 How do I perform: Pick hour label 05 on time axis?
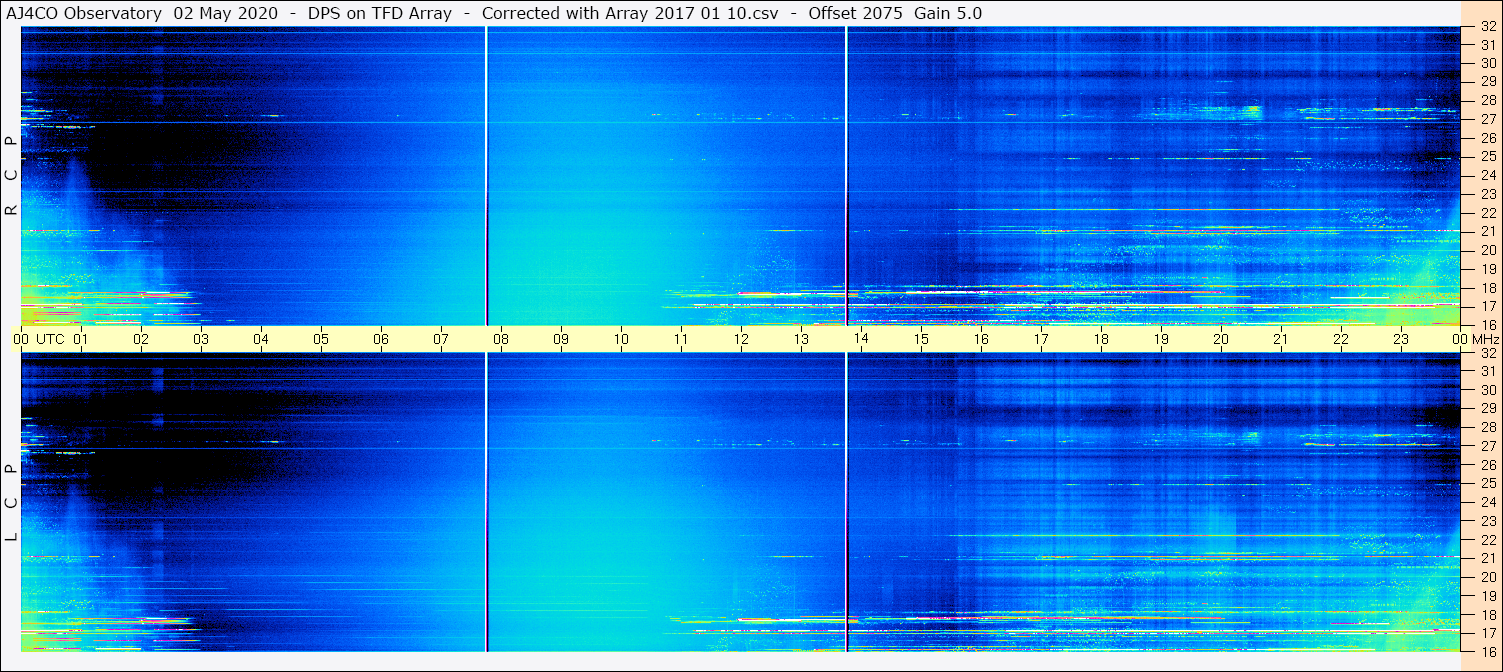[321, 339]
